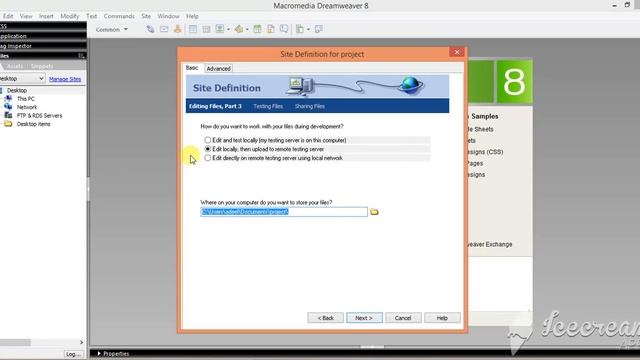This screenshot has width=640, height=360.
Task: Click the Hyperlink icon in Insert bar
Action: tap(150, 29)
